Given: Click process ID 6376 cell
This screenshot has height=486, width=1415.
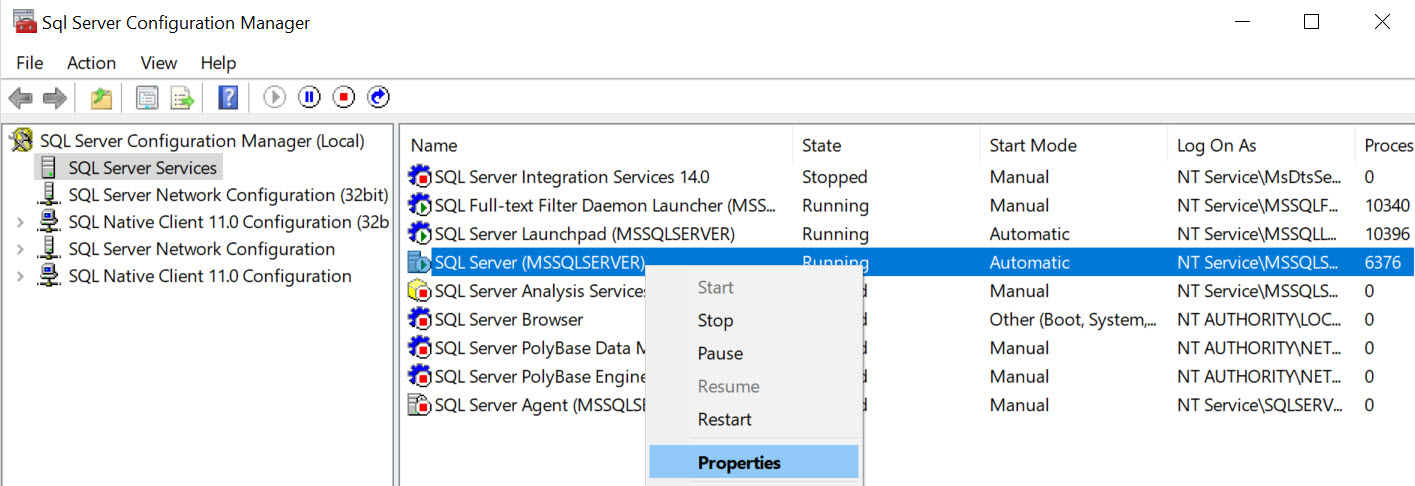Looking at the screenshot, I should pyautogui.click(x=1382, y=263).
